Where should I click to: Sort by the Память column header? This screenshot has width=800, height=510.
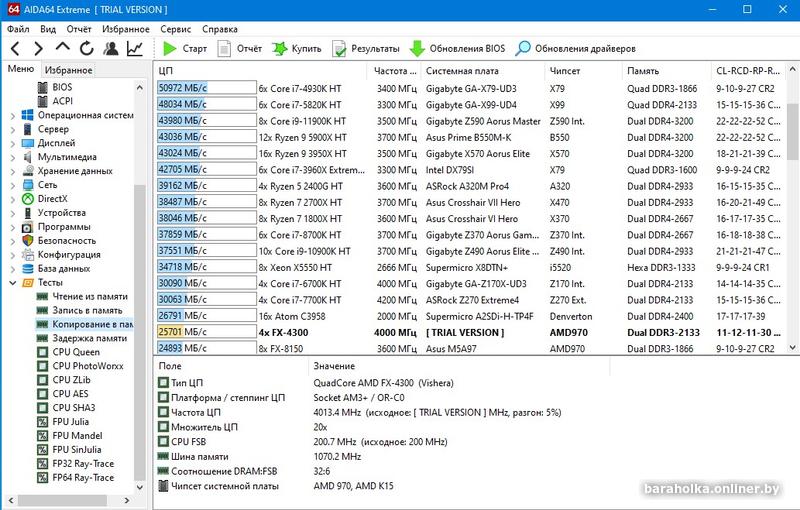(x=666, y=71)
